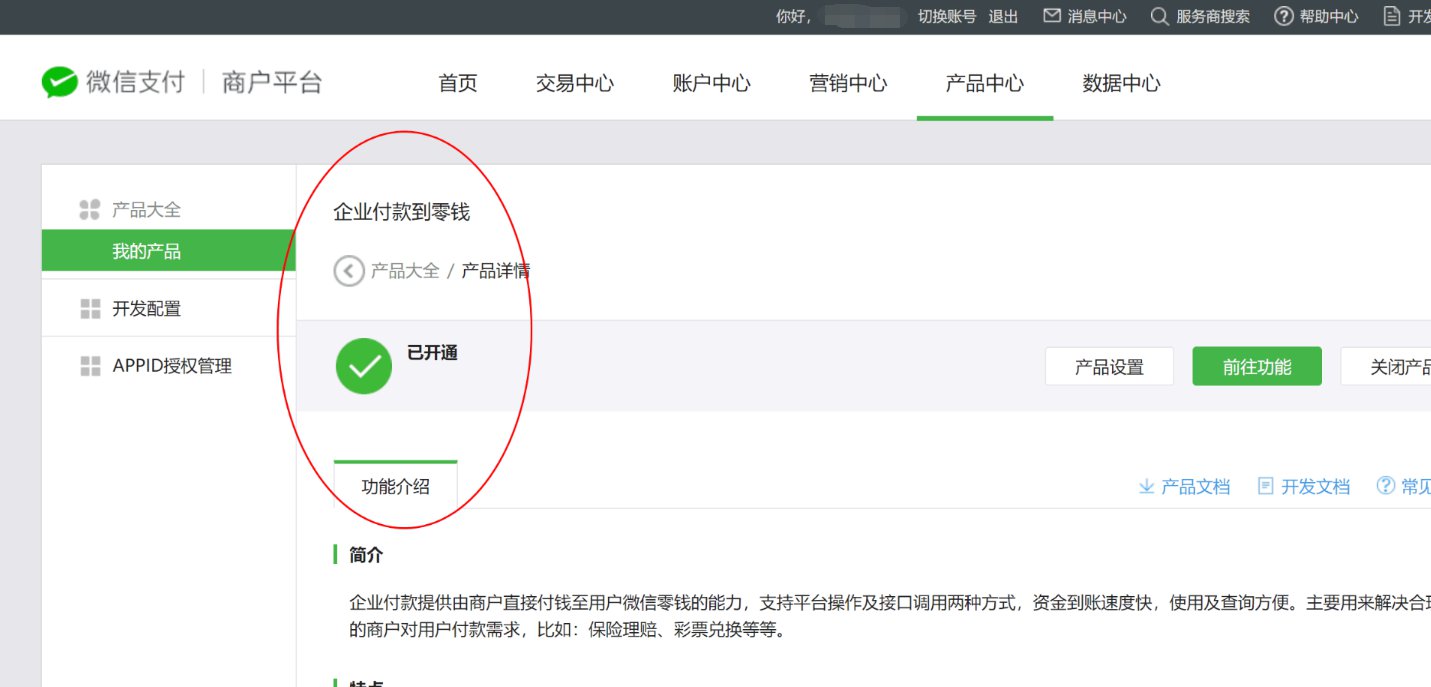Click the back arrow circle icon

click(x=348, y=271)
